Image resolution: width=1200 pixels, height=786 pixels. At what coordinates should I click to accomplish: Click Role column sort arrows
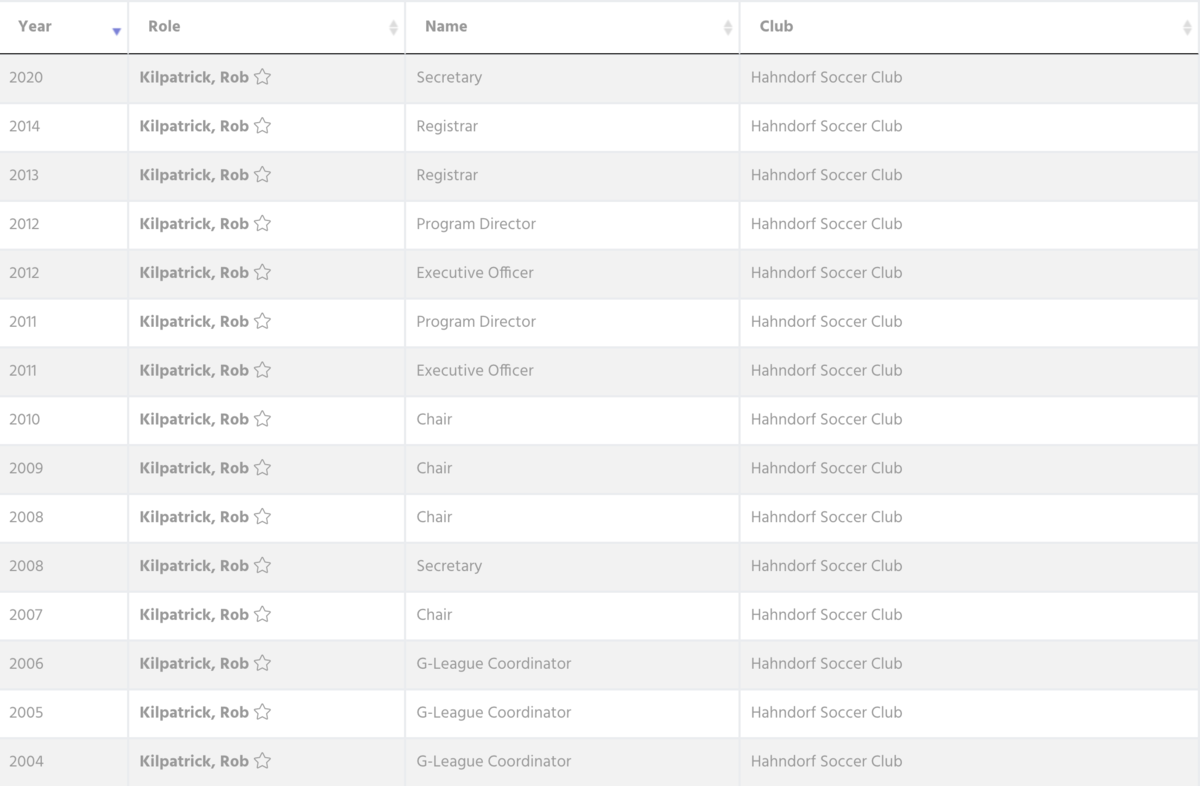(393, 28)
